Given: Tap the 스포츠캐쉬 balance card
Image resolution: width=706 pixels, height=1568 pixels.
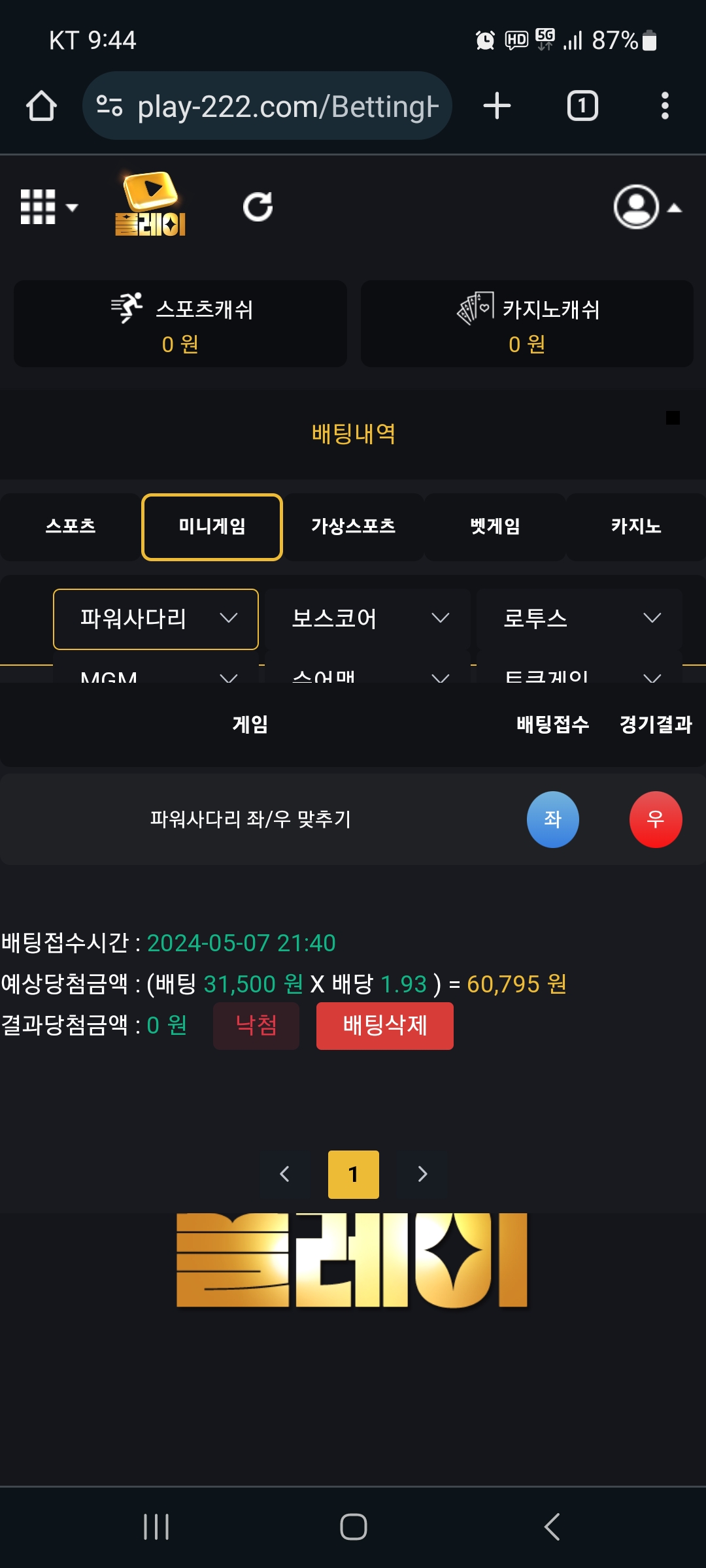Looking at the screenshot, I should tap(180, 324).
